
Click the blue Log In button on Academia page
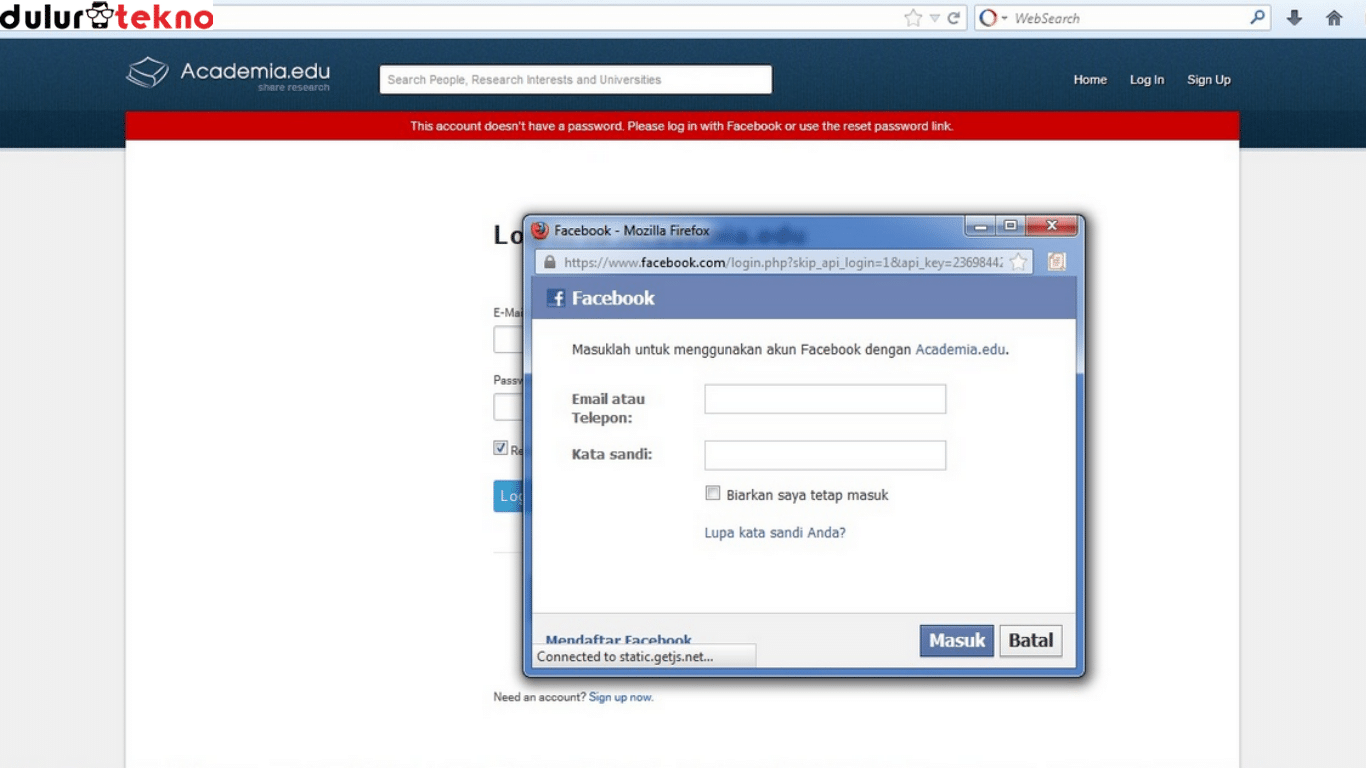[x=508, y=496]
